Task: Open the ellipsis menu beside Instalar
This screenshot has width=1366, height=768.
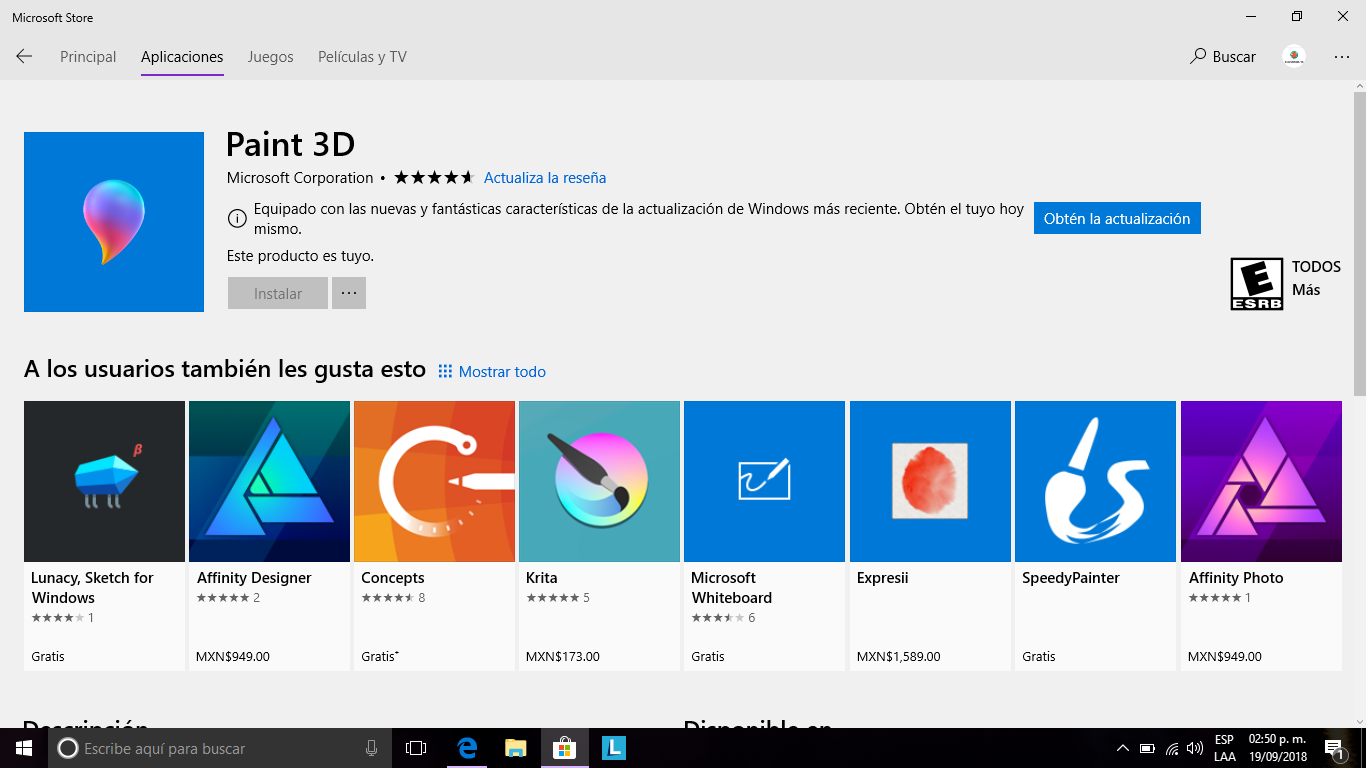Action: (x=349, y=293)
